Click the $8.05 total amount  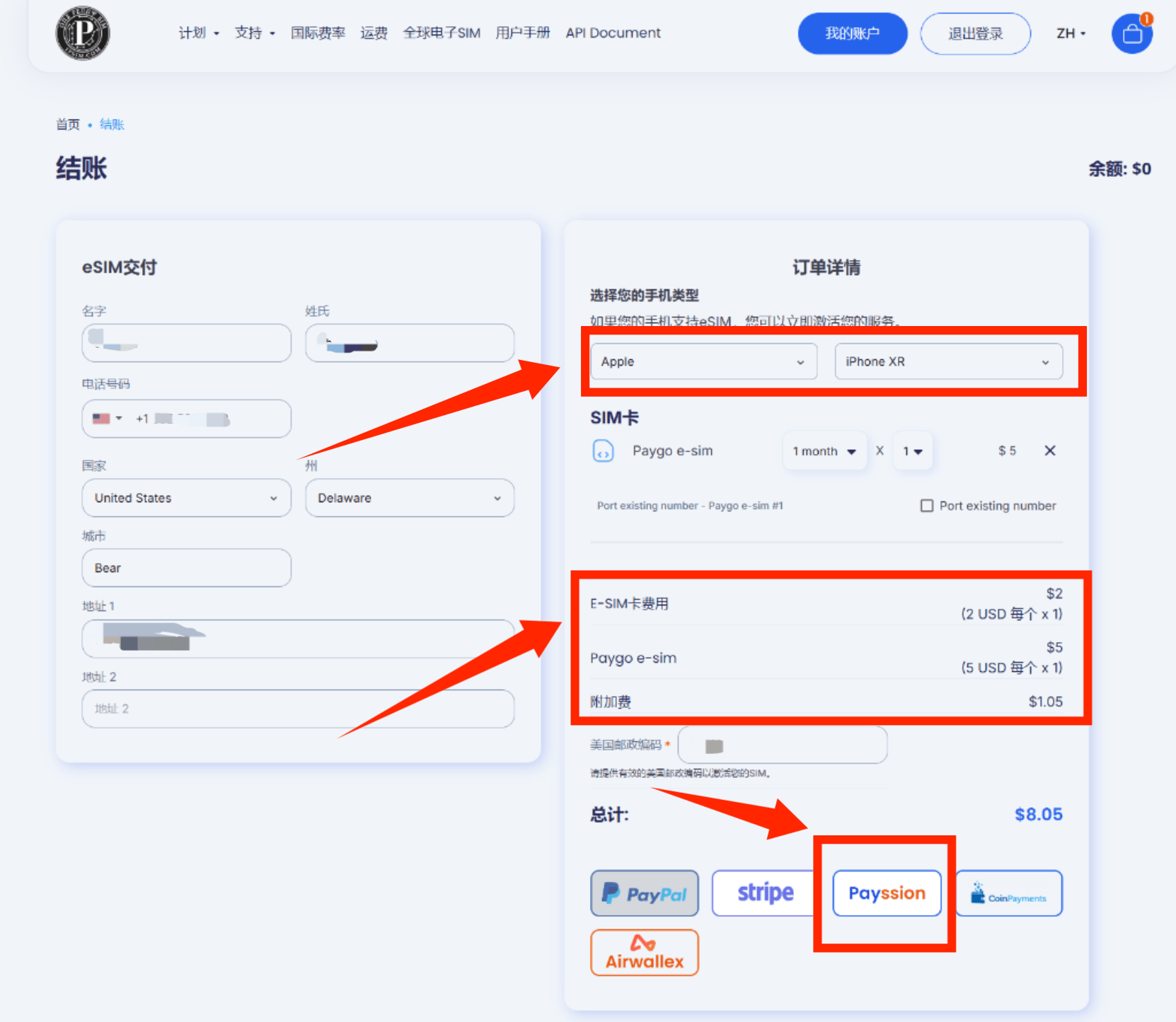click(1039, 814)
